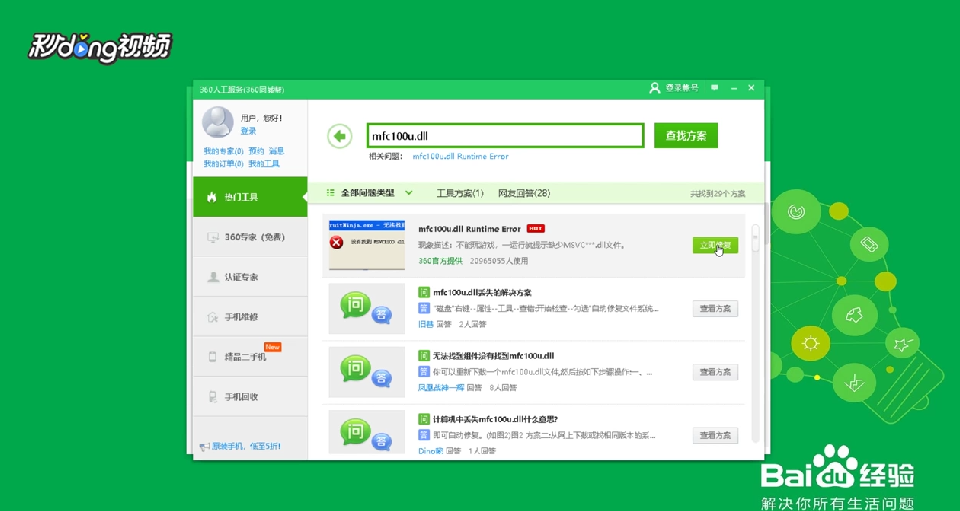Select 手机回收 in the sidebar
This screenshot has height=511, width=960.
pyautogui.click(x=250, y=397)
